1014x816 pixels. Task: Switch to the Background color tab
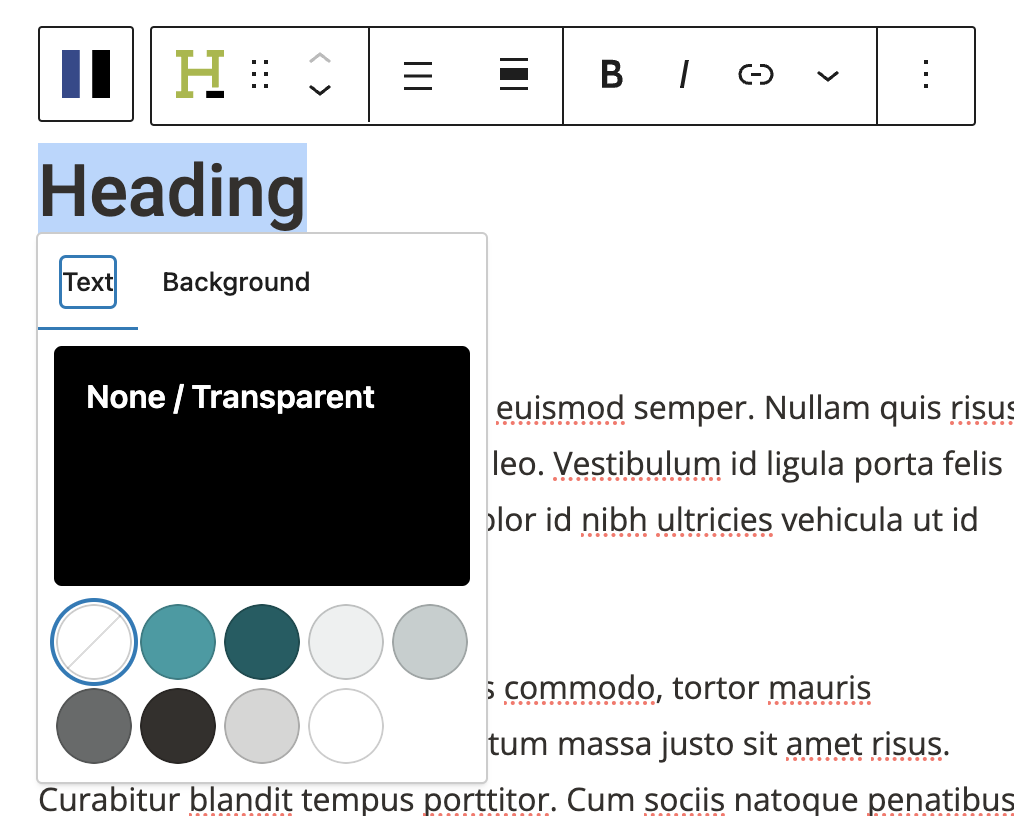[x=236, y=282]
